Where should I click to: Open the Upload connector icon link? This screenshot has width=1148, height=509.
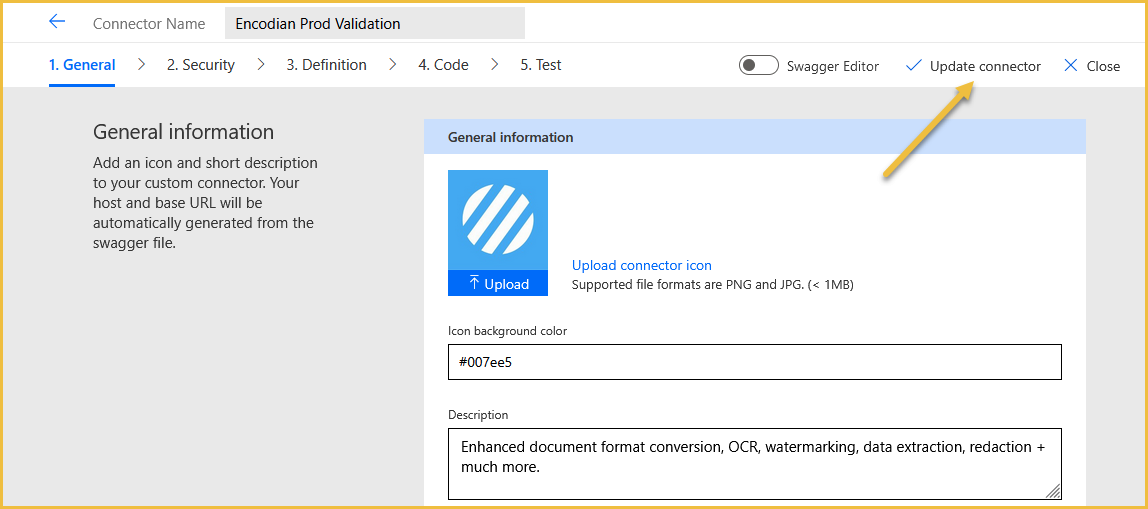(641, 265)
